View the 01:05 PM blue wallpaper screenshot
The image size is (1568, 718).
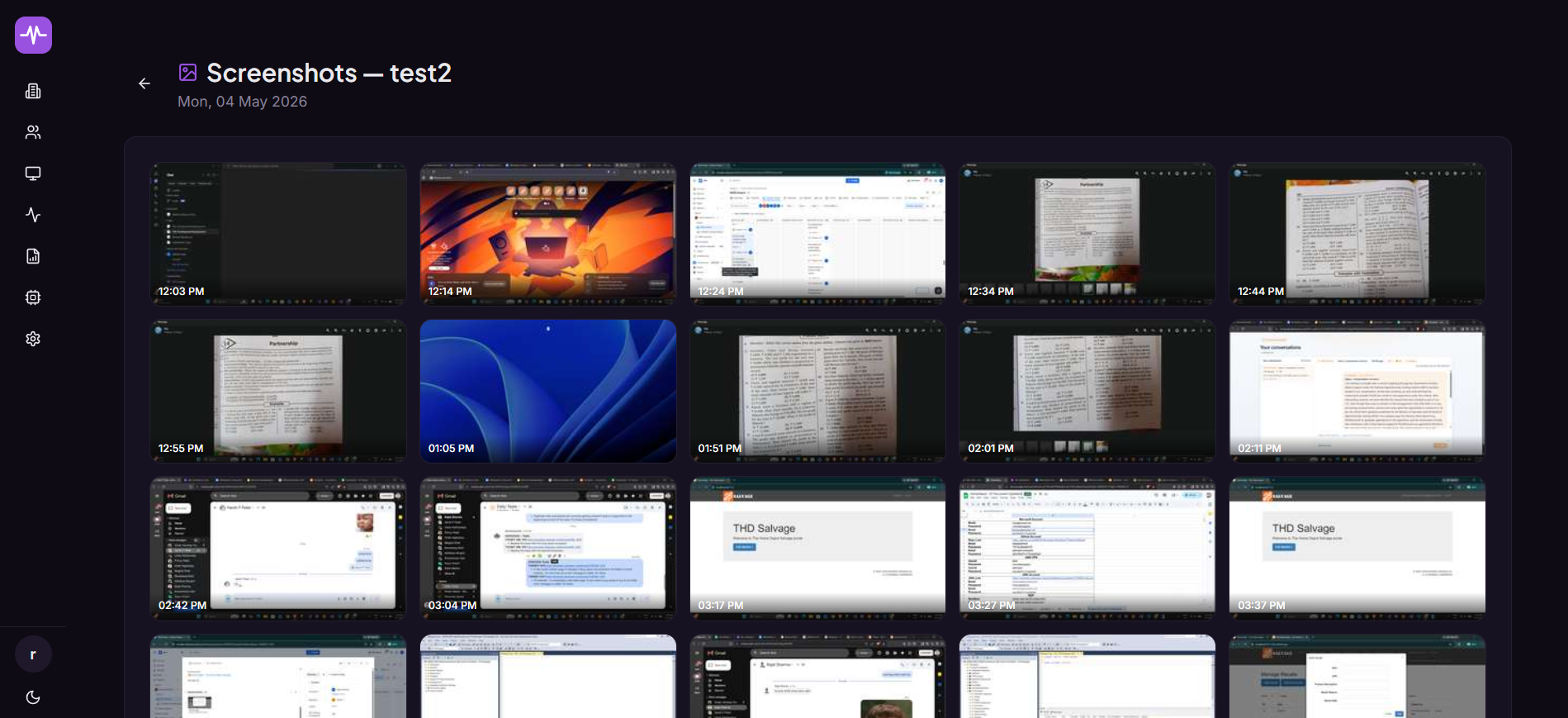pos(548,391)
